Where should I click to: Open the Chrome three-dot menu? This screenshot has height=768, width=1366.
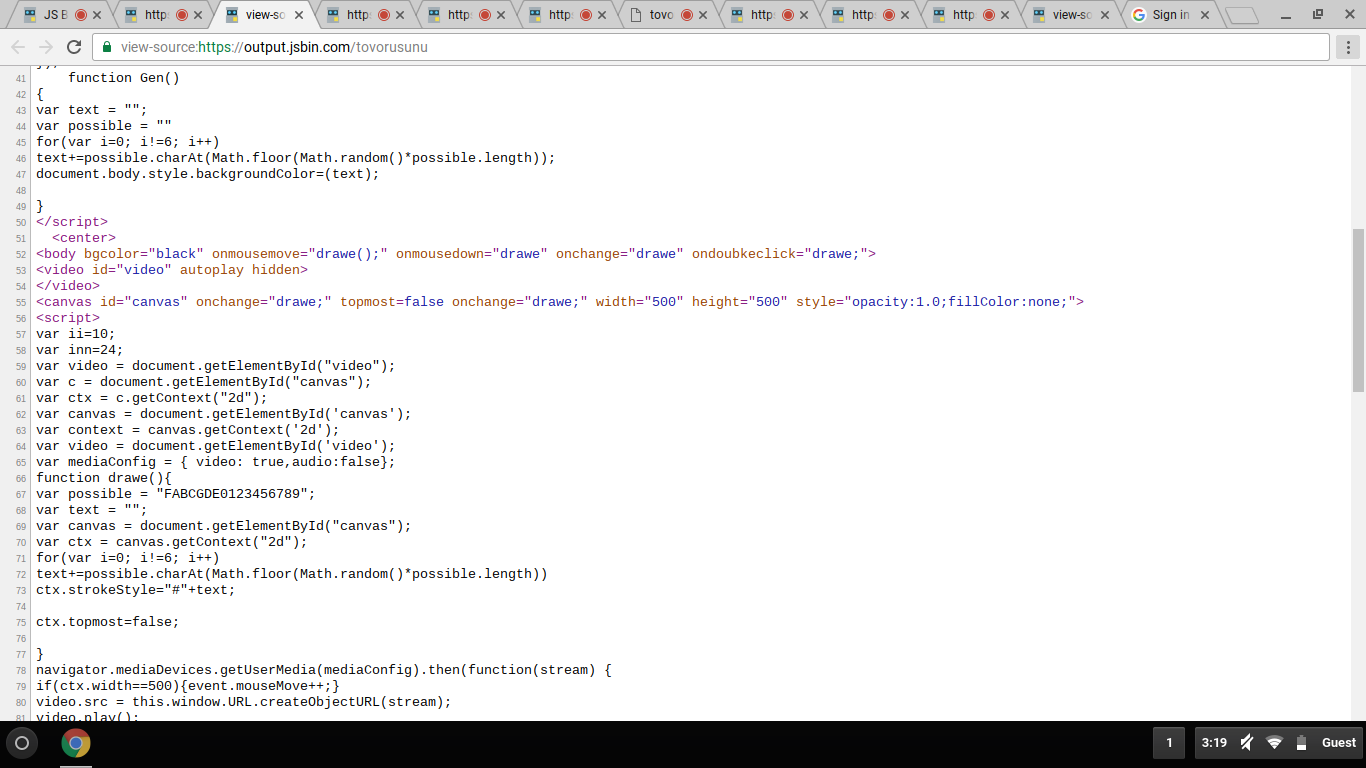[1347, 47]
